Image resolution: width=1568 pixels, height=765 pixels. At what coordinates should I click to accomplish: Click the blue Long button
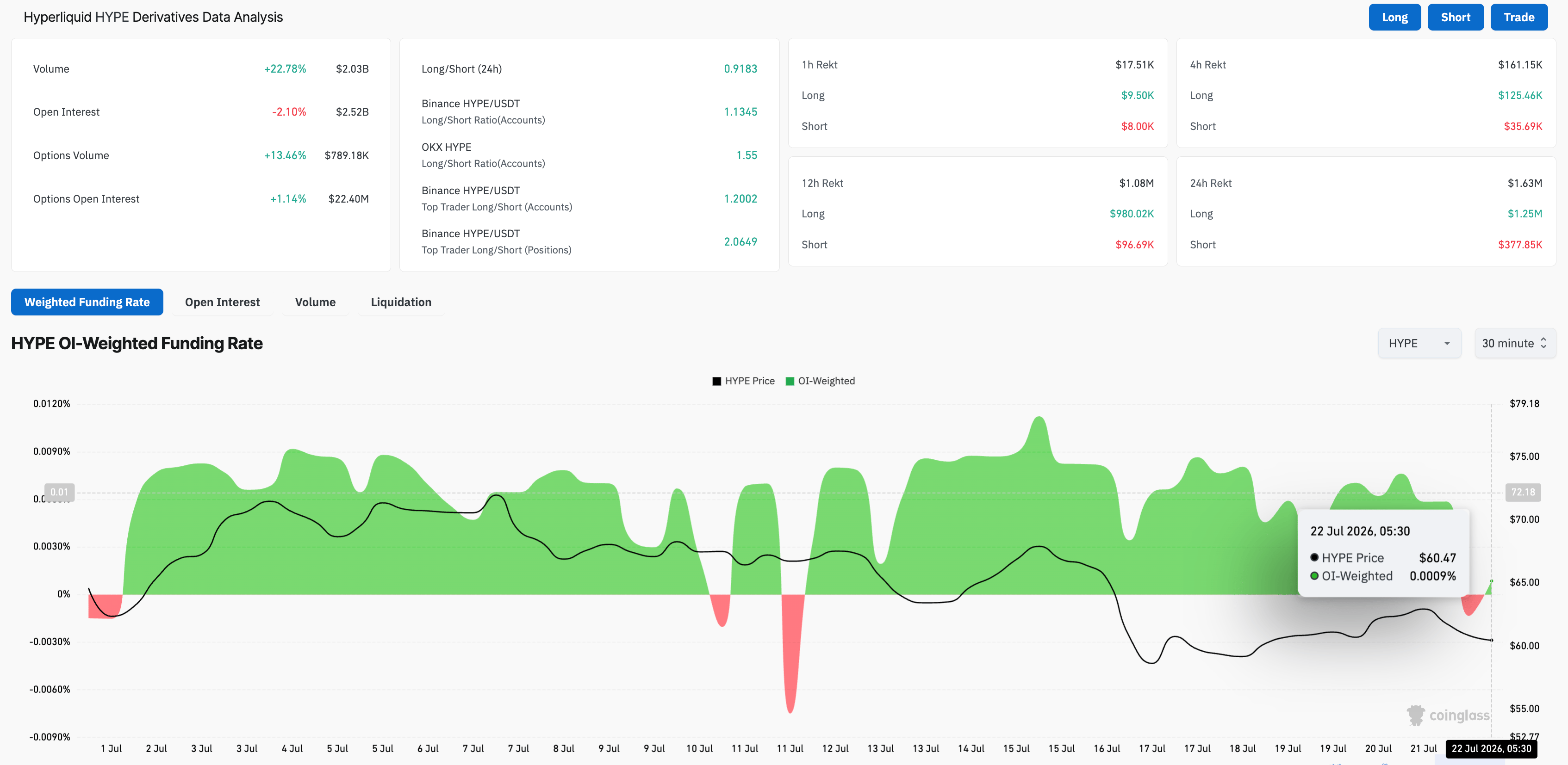click(1394, 17)
